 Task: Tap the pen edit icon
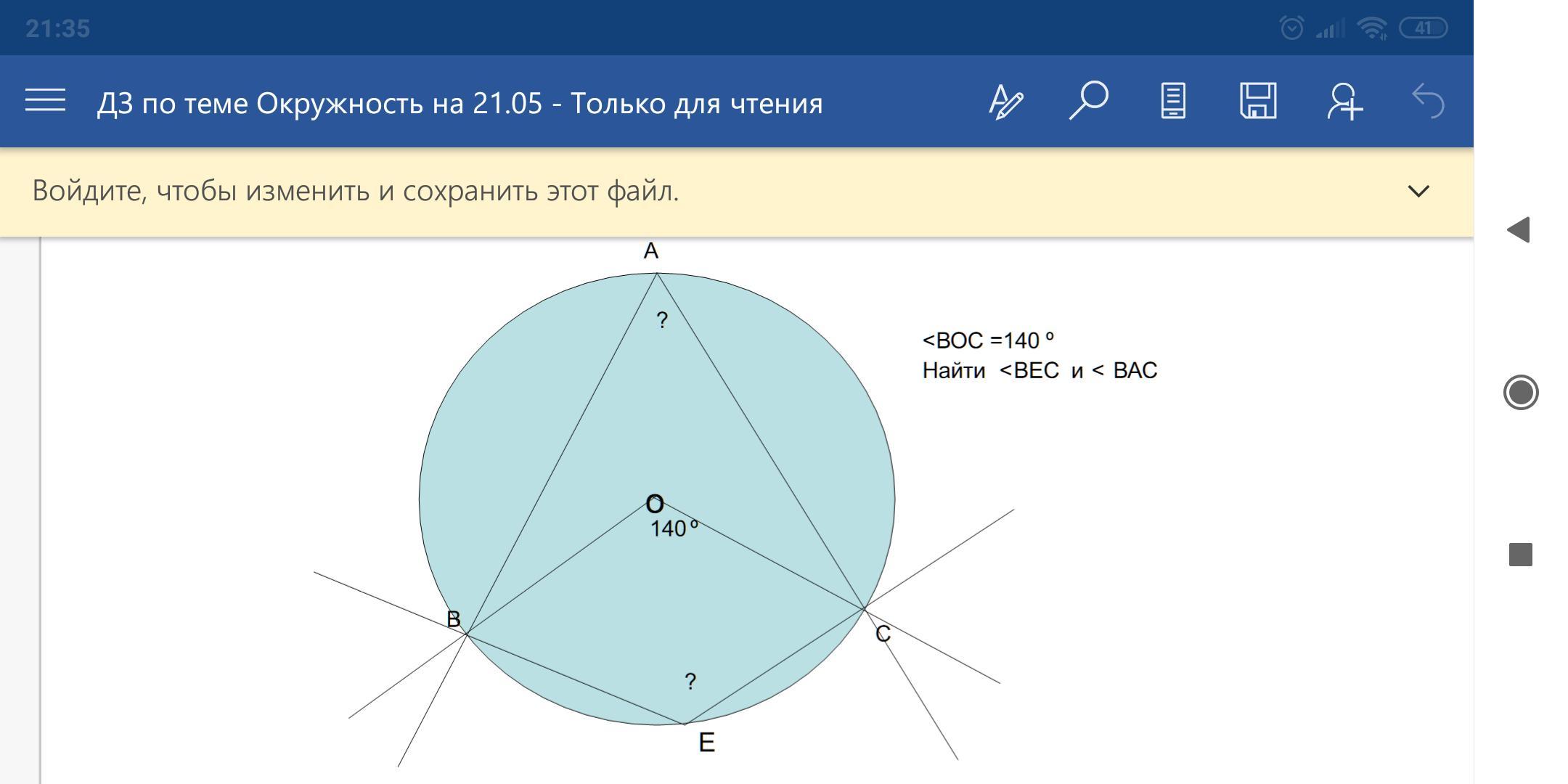pos(1006,102)
